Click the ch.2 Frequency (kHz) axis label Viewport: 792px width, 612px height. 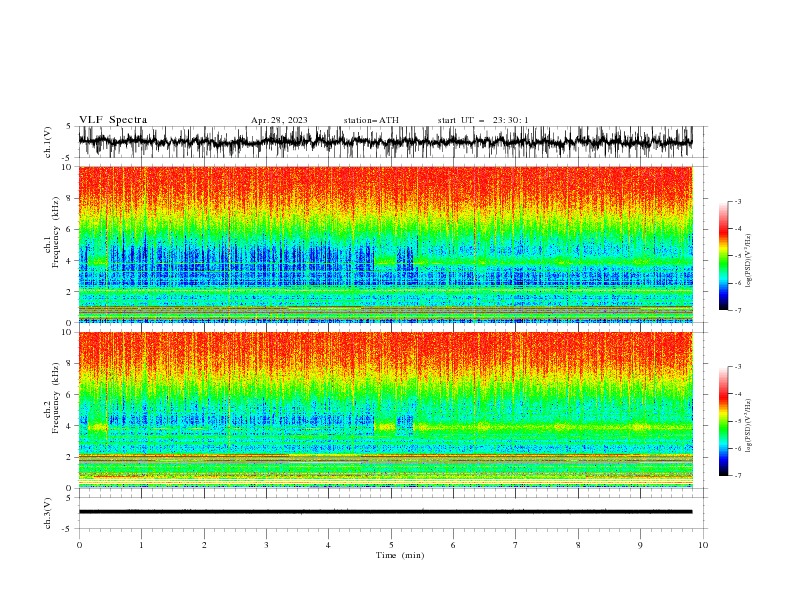click(x=51, y=398)
